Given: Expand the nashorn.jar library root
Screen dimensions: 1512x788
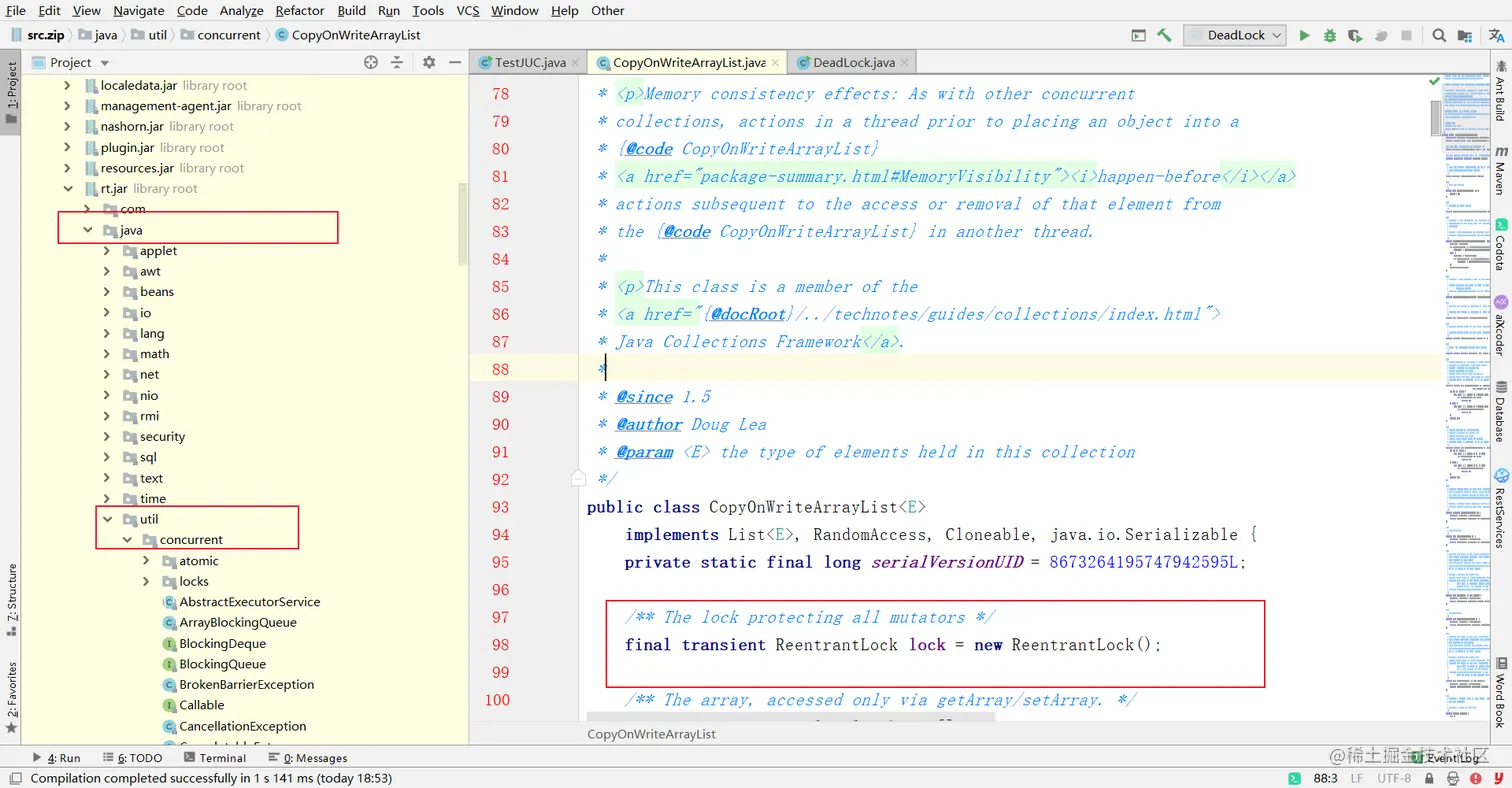Looking at the screenshot, I should 68,126.
